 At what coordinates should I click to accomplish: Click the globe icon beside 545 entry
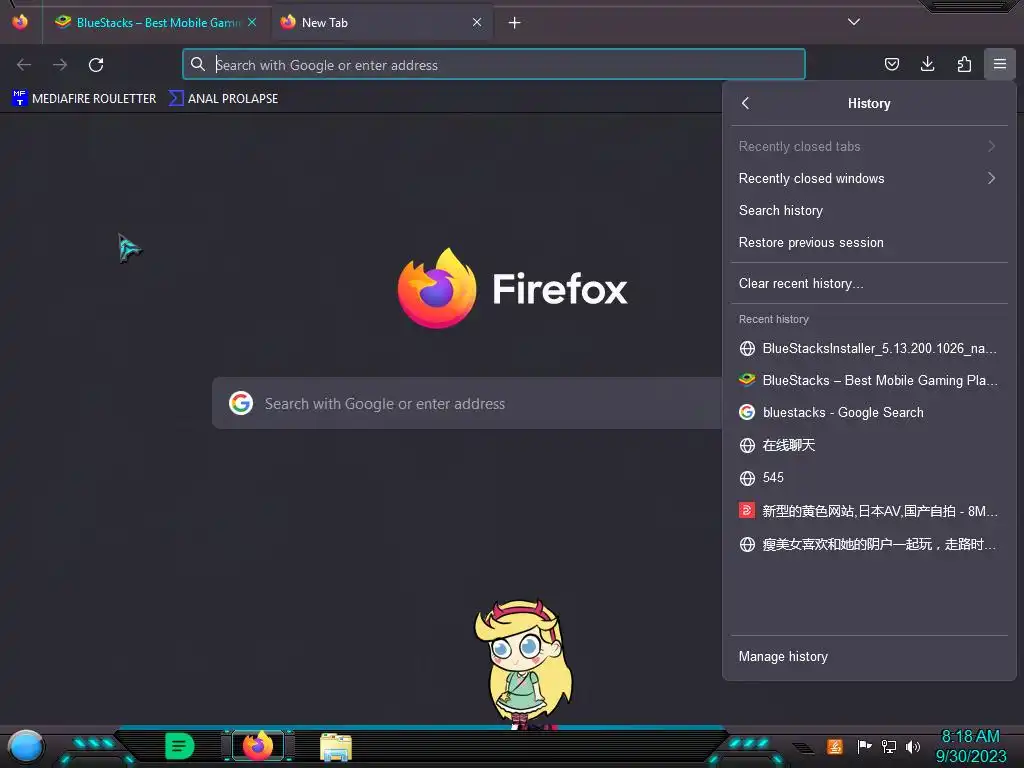[747, 478]
